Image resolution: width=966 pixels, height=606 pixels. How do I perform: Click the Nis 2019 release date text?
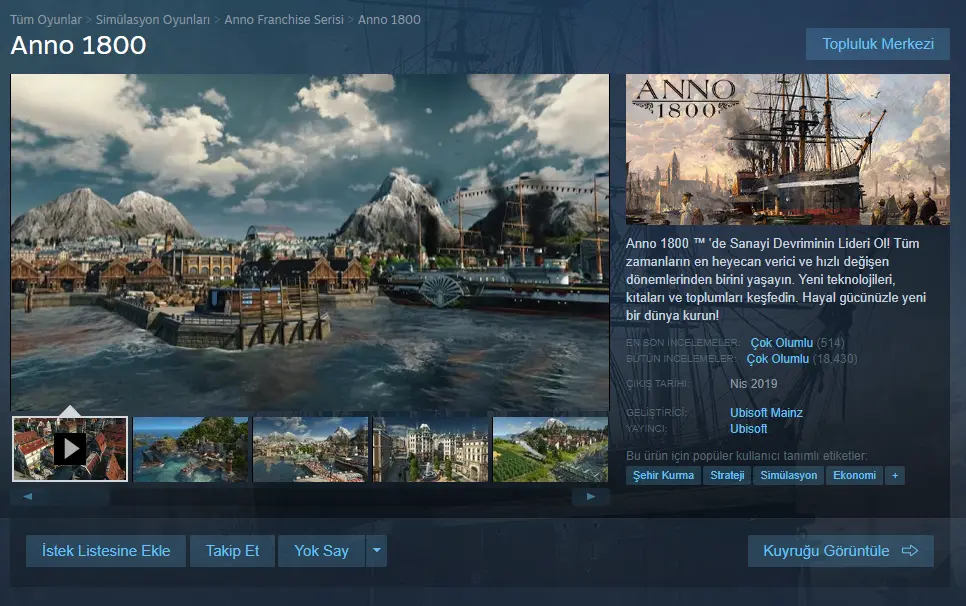coord(753,384)
